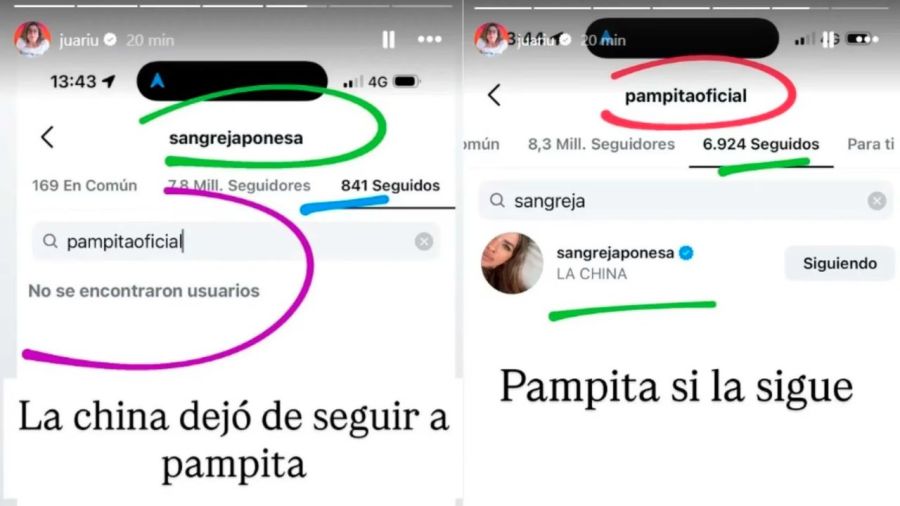Open sangrejaponesa profile from search result

tap(615, 252)
